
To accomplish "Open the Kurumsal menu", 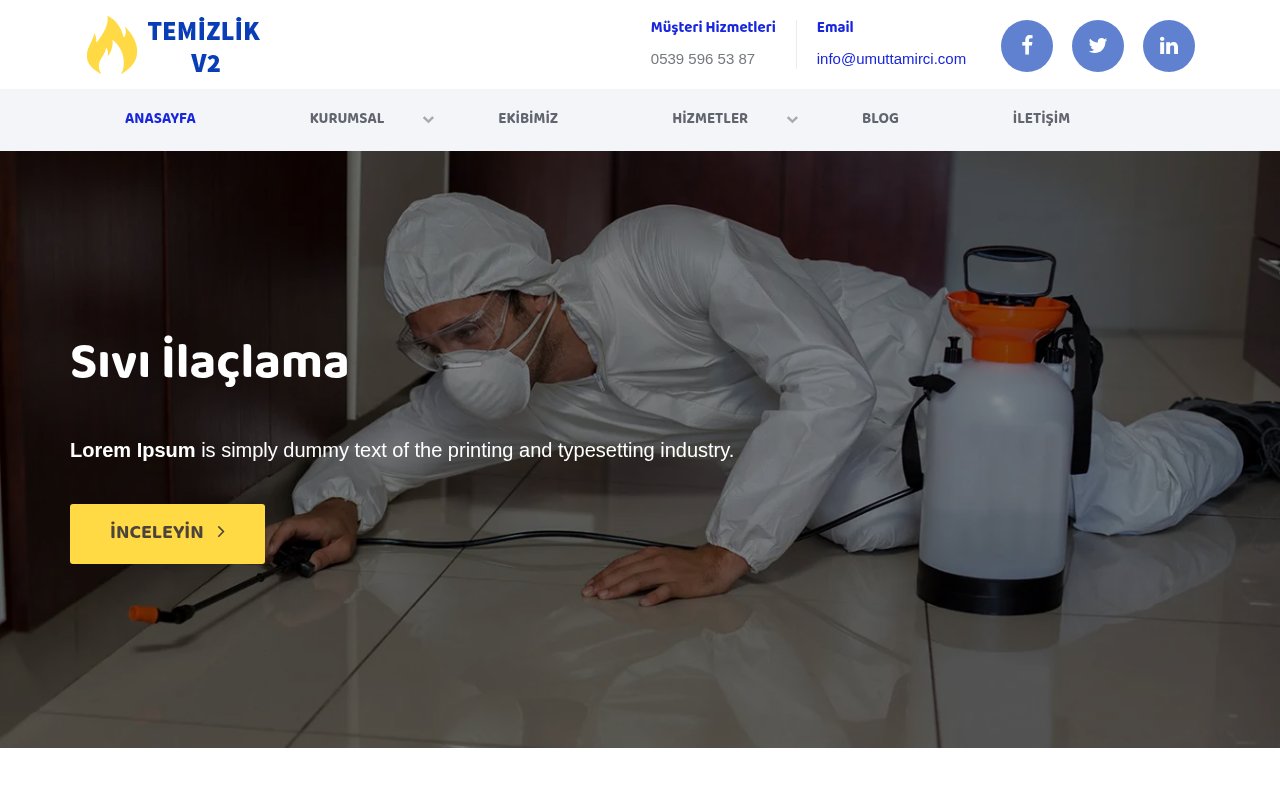I will coord(347,118).
